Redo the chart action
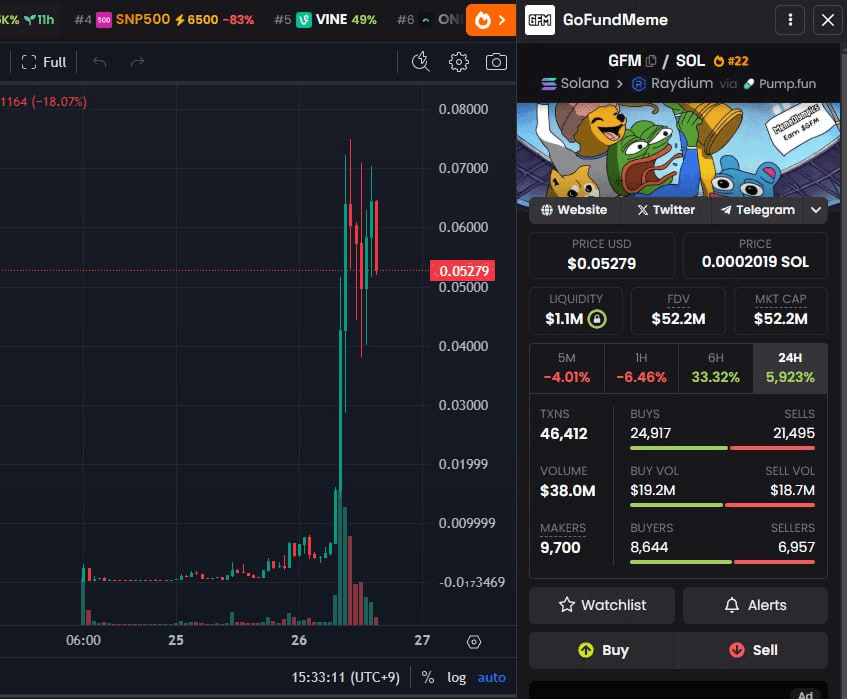 tap(137, 62)
